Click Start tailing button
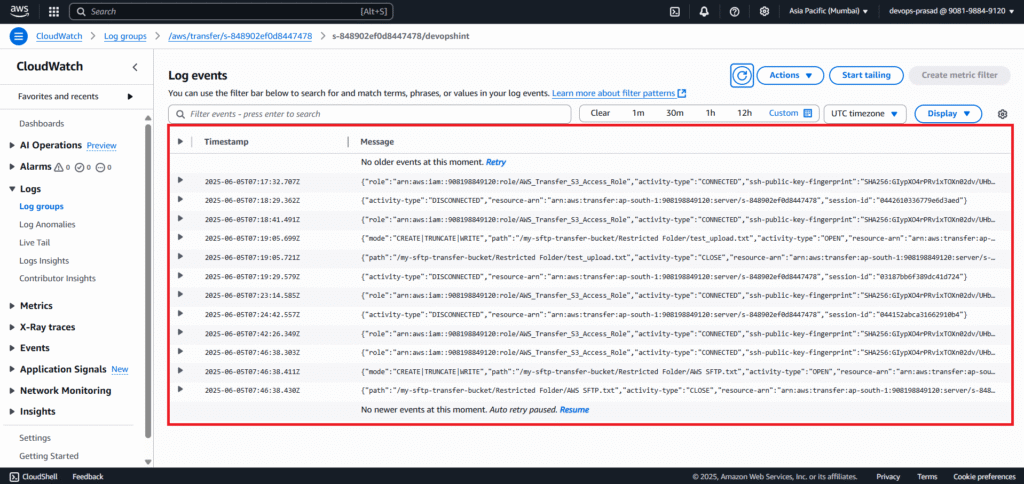1024x484 pixels. pyautogui.click(x=866, y=75)
